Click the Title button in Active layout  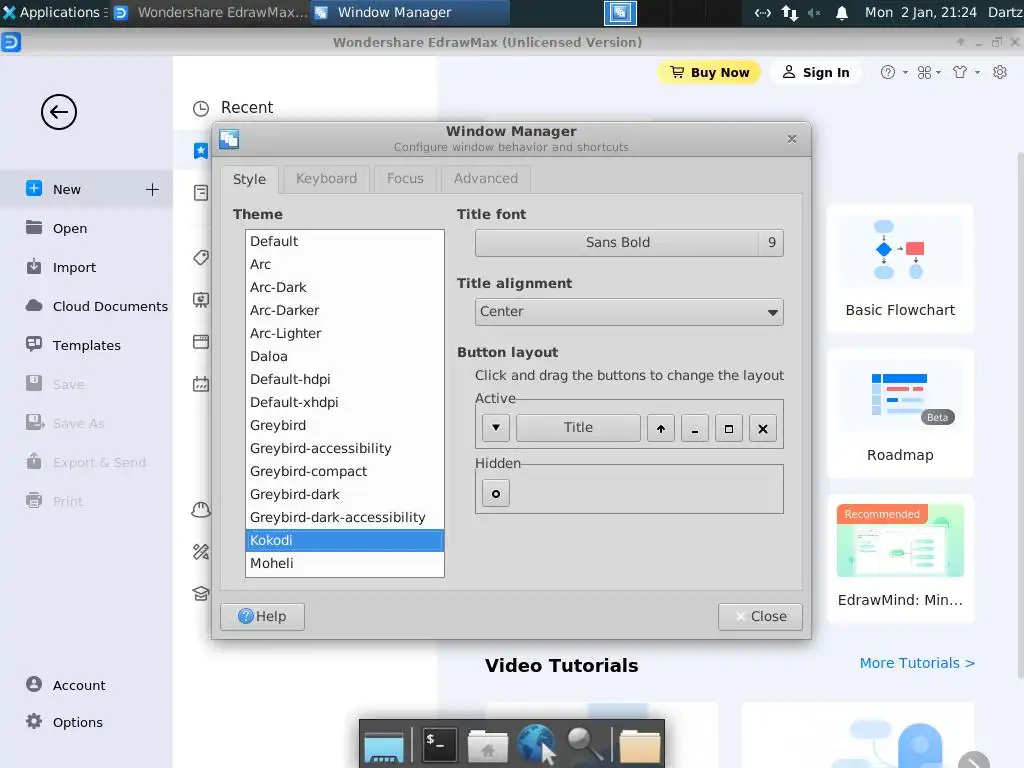pos(578,428)
